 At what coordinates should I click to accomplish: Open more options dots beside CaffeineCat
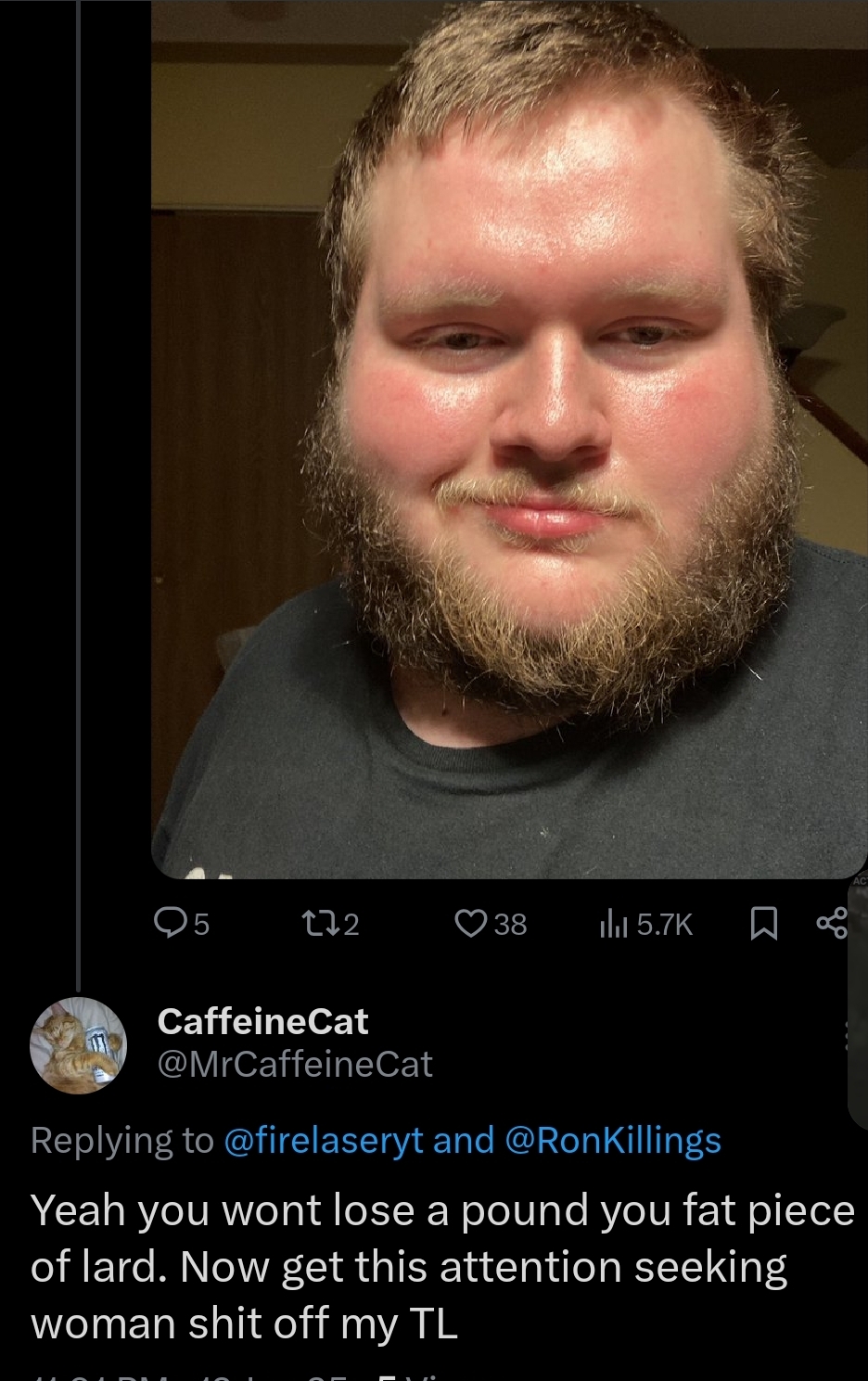(x=846, y=1035)
